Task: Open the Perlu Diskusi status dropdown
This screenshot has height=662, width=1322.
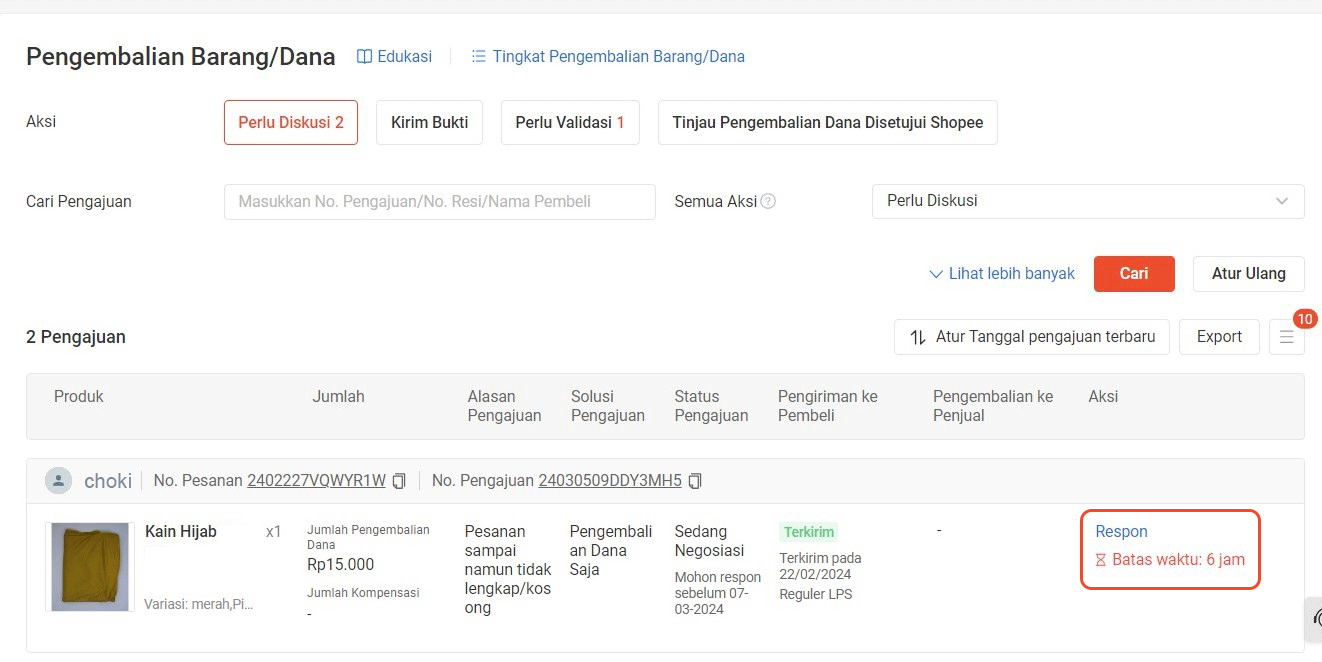Action: (x=1087, y=201)
